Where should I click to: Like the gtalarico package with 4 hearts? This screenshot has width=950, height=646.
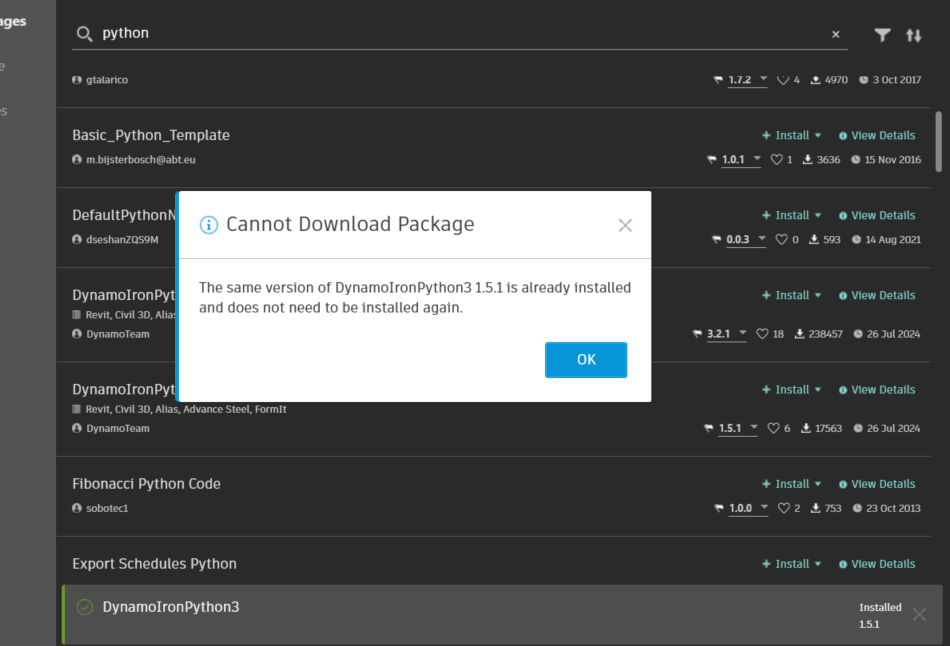pyautogui.click(x=783, y=80)
